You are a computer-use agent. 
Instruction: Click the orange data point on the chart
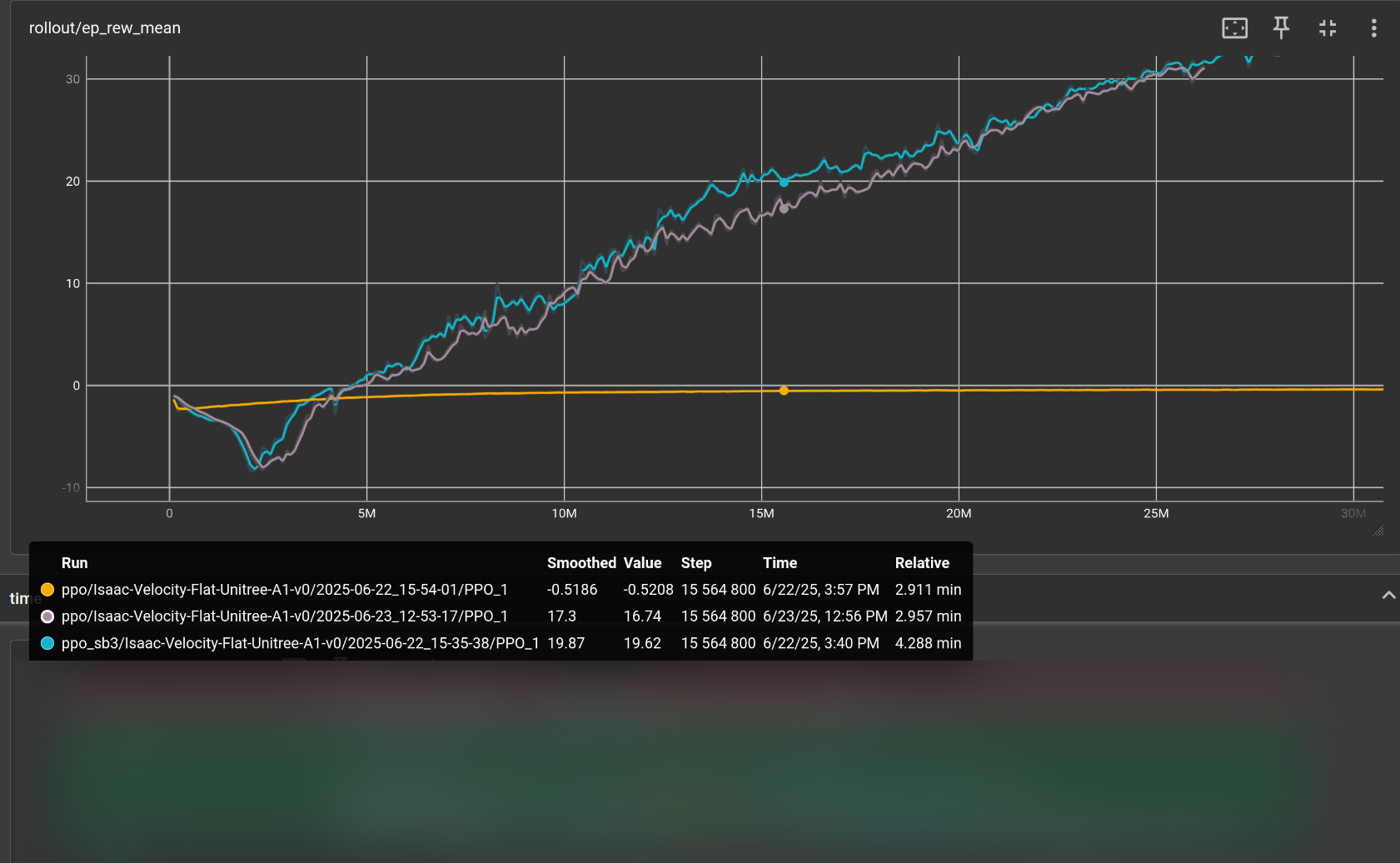click(x=784, y=391)
